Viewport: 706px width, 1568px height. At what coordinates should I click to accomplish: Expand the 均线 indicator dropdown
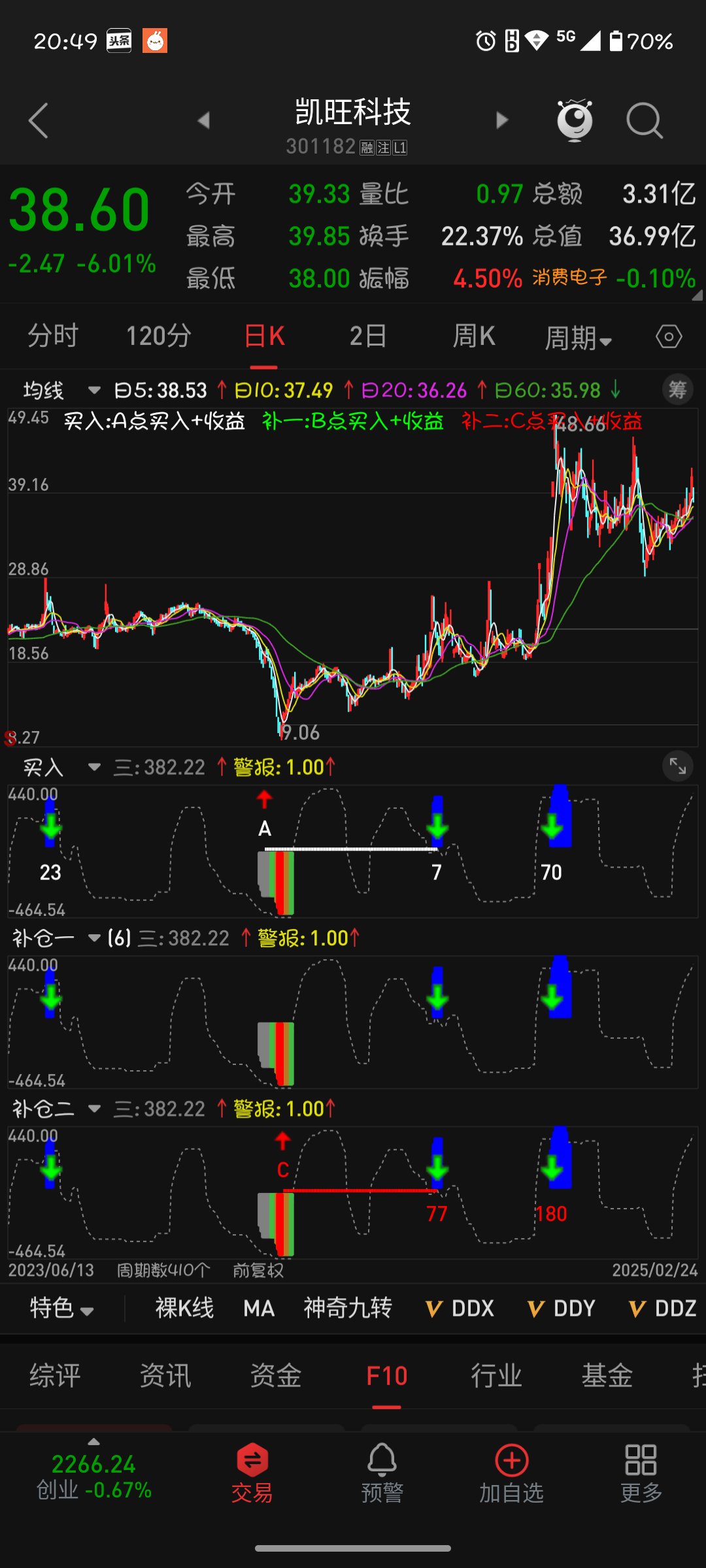click(94, 391)
